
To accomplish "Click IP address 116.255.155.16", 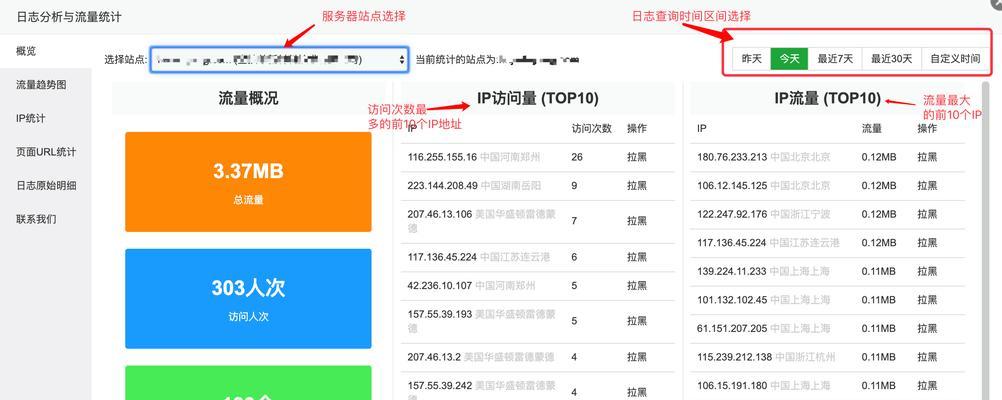I will [442, 157].
